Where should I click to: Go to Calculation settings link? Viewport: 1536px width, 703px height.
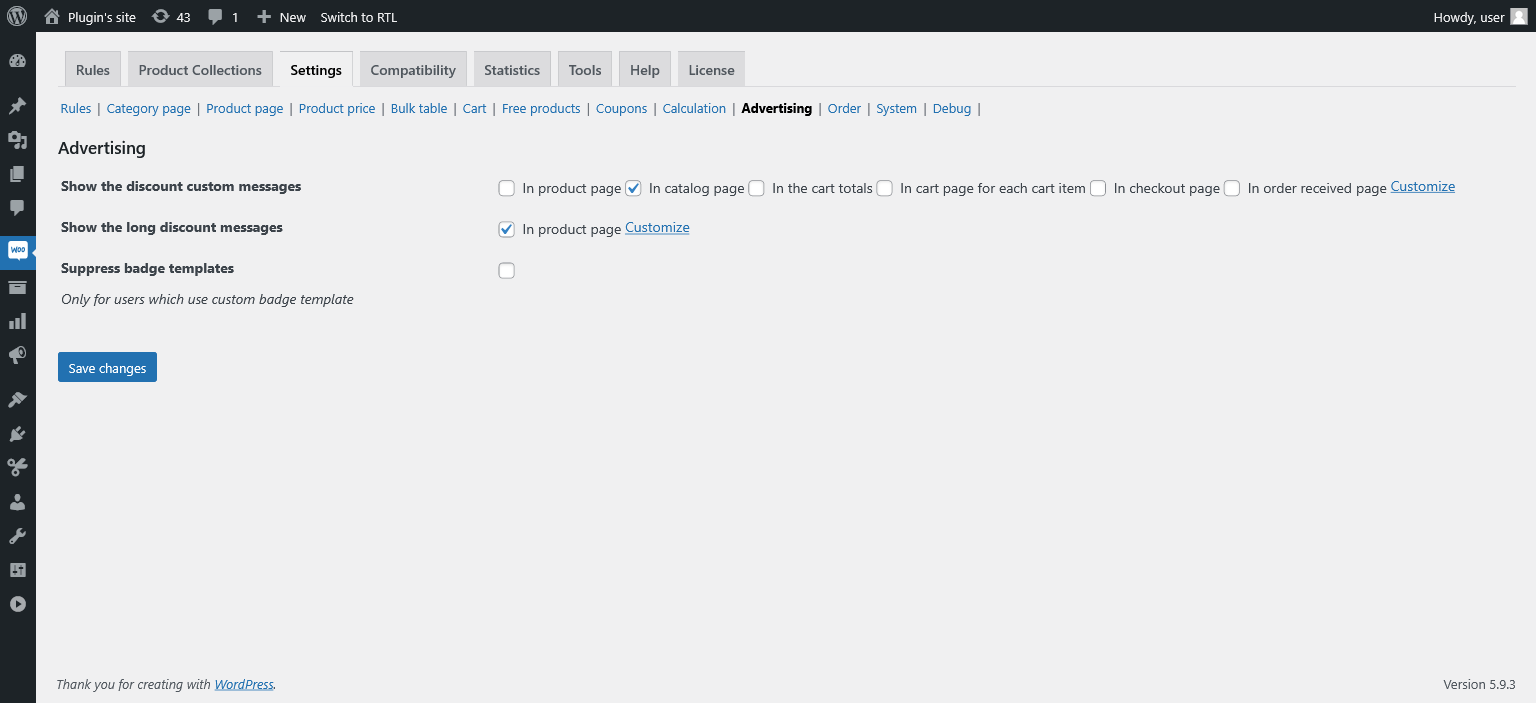tap(694, 108)
